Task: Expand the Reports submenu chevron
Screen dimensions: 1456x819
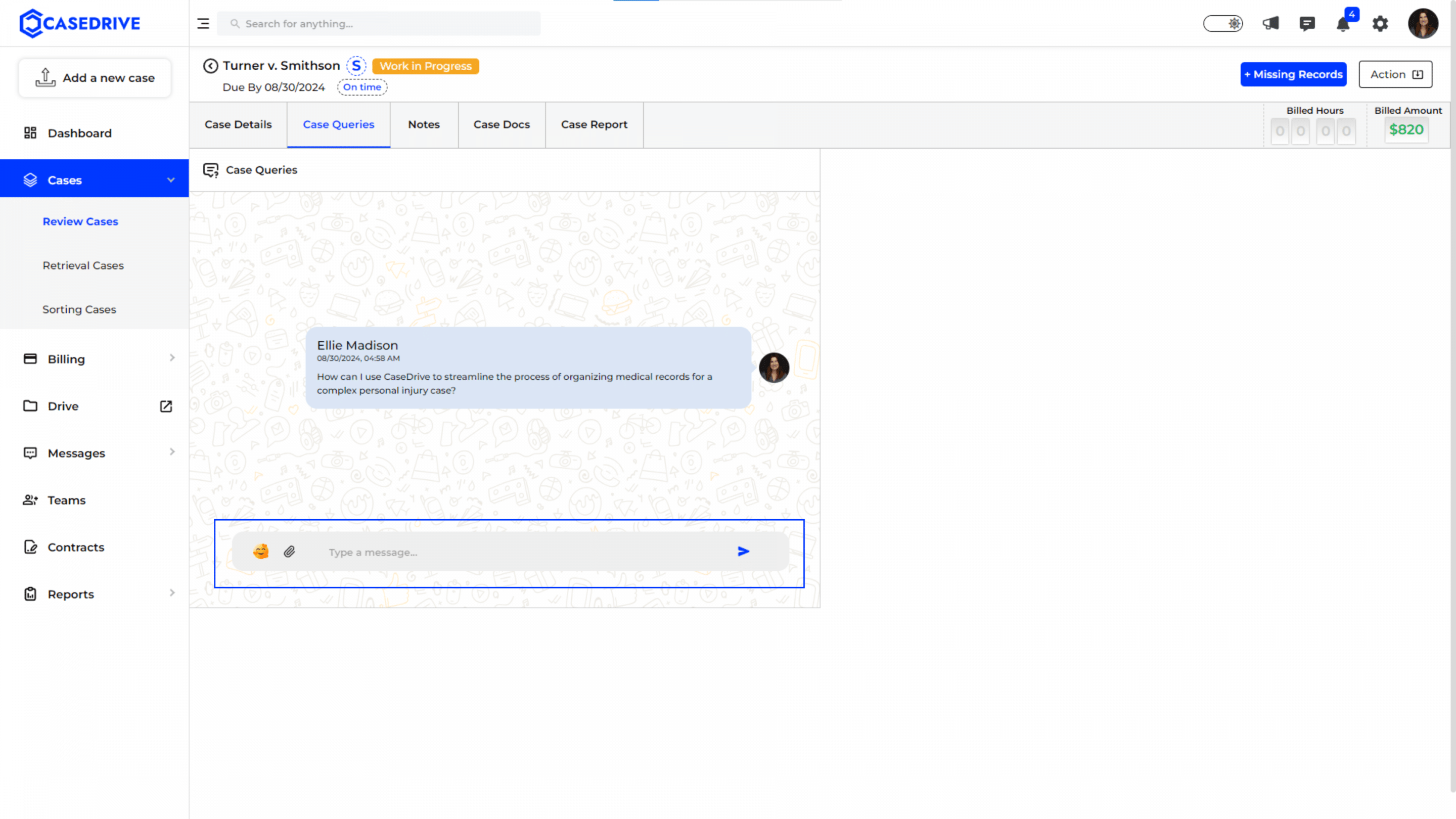Action: pos(172,593)
